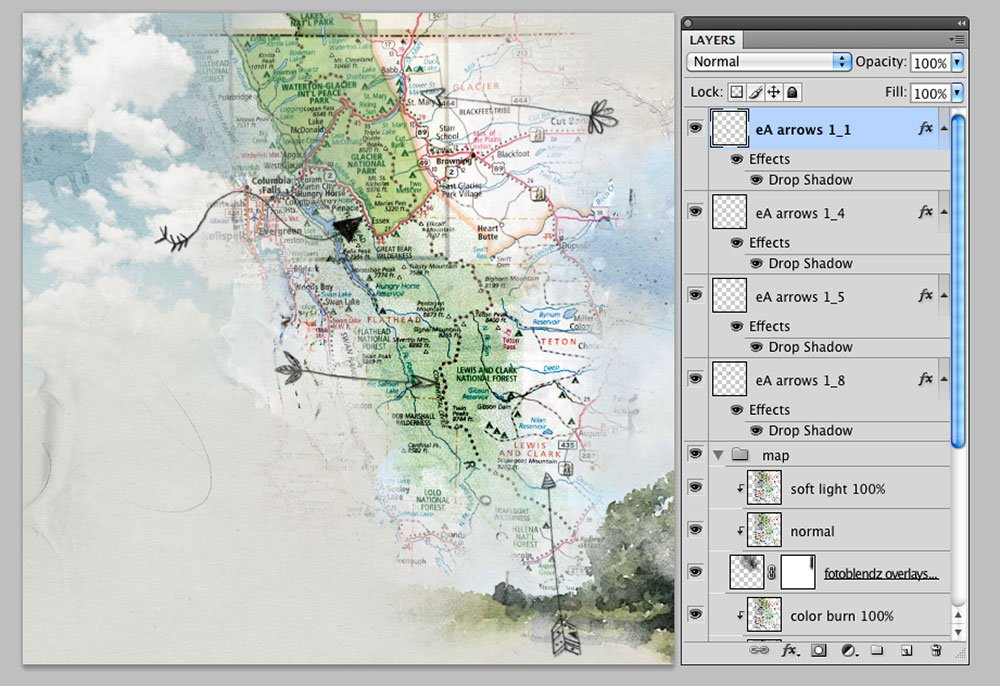Click the lock all padlock icon
Viewport: 1000px width, 686px height.
pyautogui.click(x=792, y=92)
